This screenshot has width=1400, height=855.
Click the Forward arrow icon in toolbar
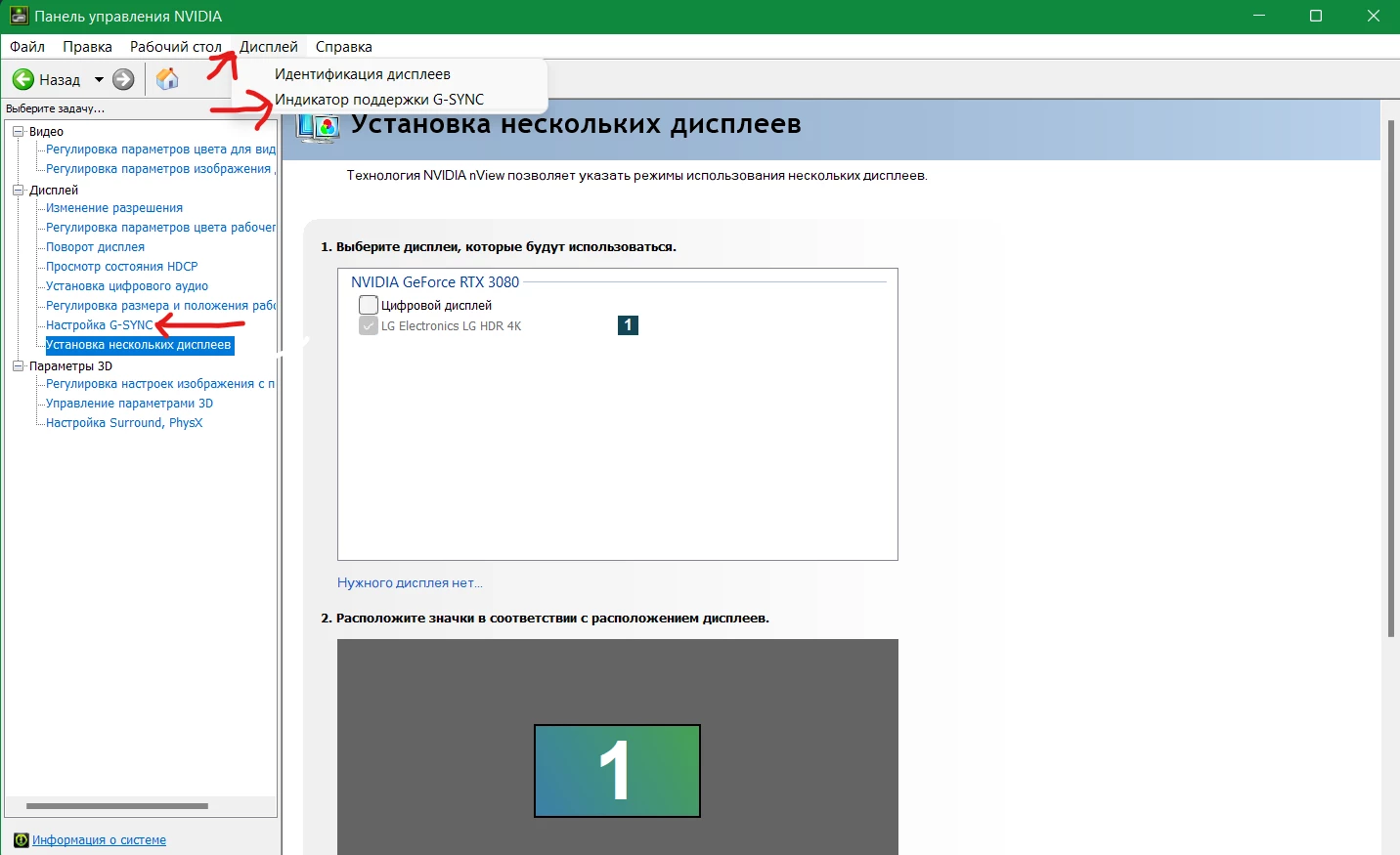point(123,79)
